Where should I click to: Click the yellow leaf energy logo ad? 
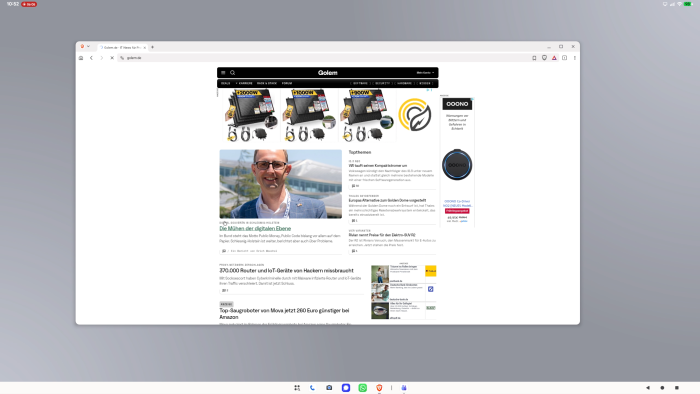coord(415,115)
